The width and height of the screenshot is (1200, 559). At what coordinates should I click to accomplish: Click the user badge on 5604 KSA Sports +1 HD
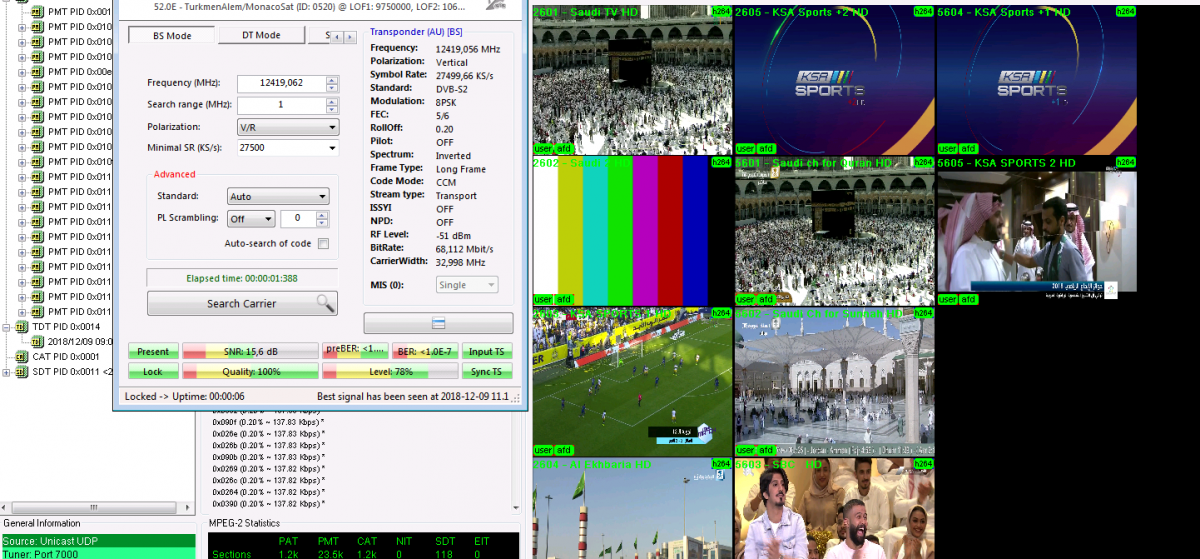click(x=947, y=148)
